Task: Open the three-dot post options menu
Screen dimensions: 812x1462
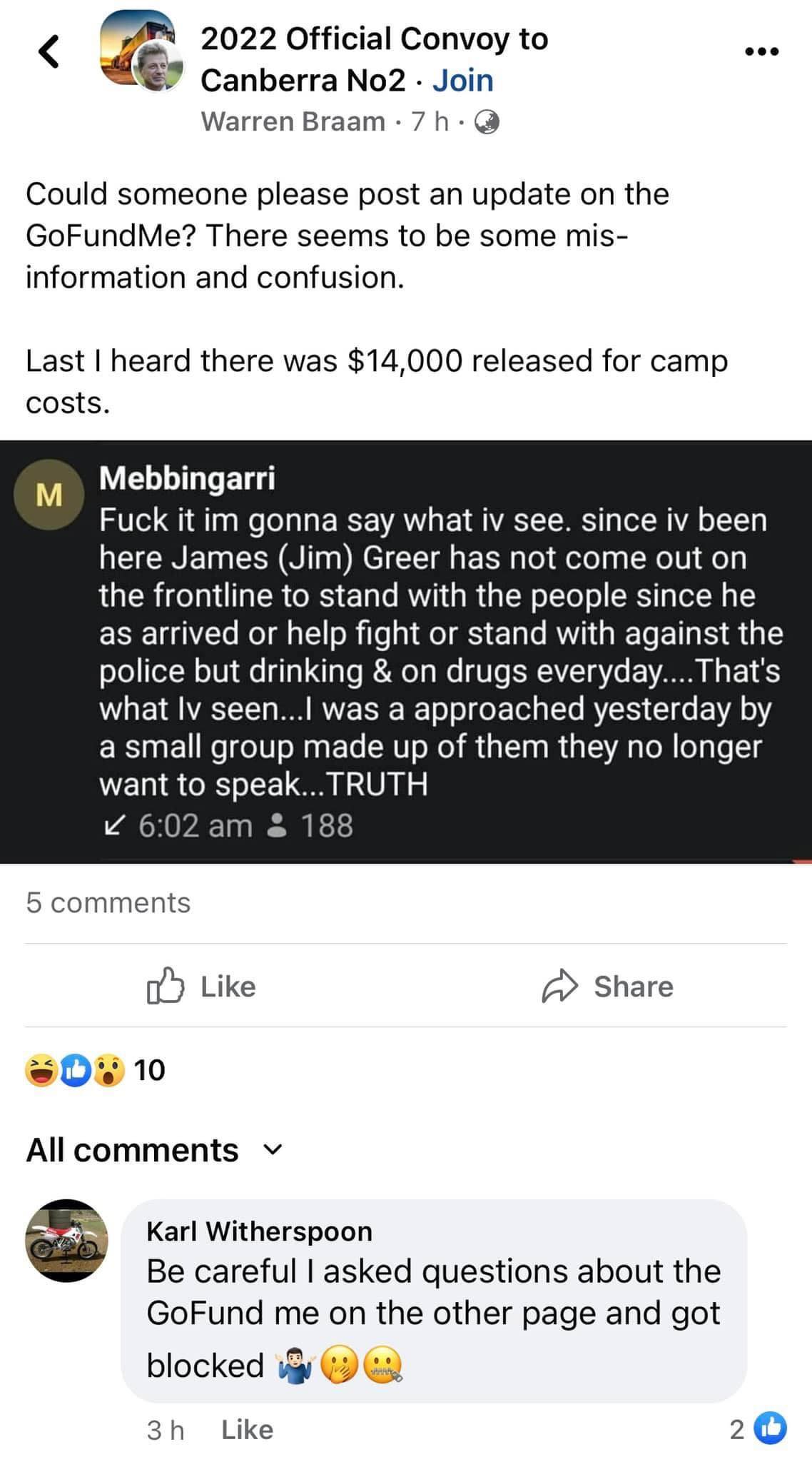Action: click(x=761, y=51)
